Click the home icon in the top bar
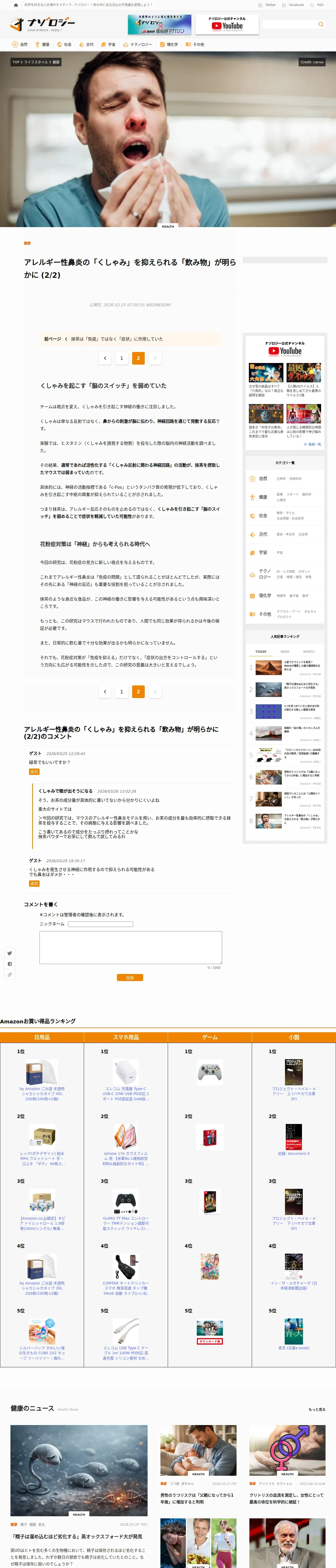 [x=16, y=5]
